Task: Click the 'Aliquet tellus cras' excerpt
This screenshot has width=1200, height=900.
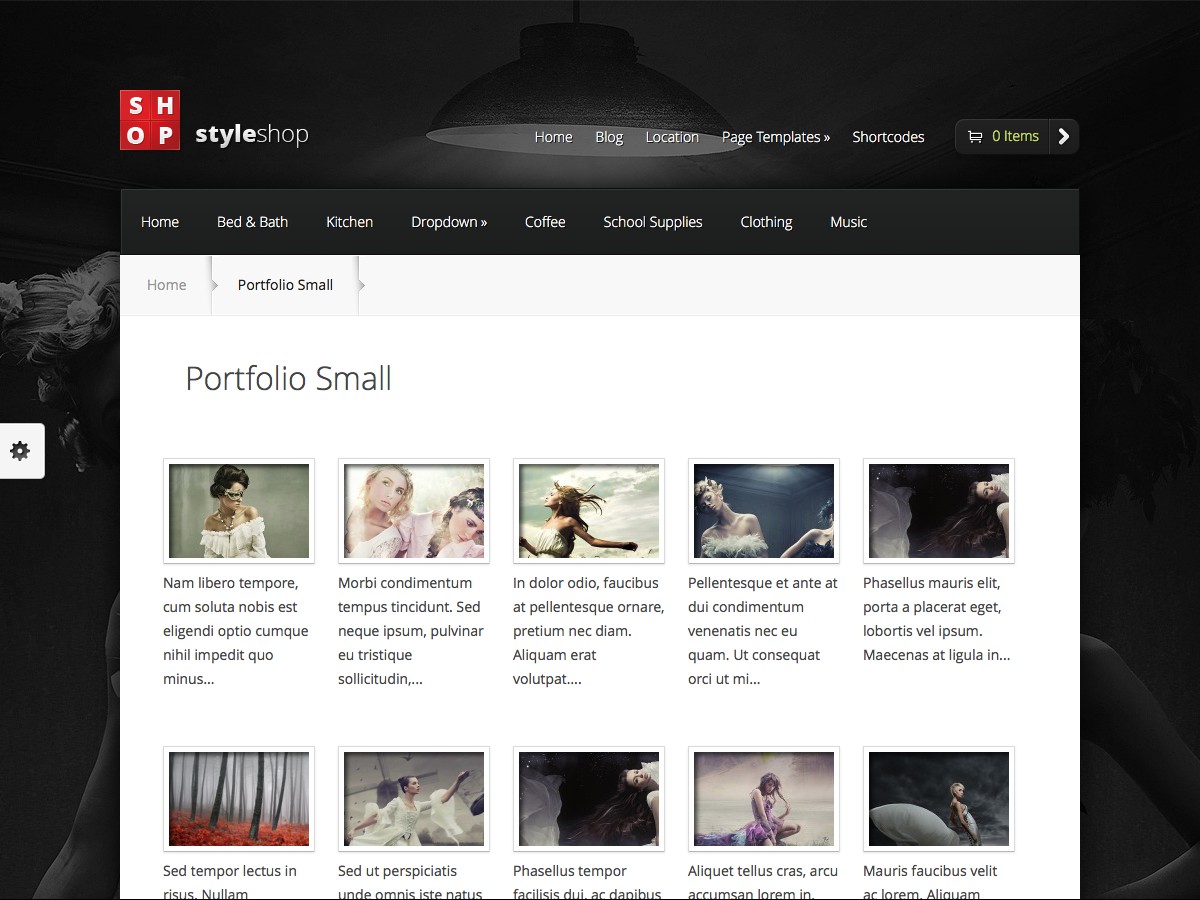Action: point(763,882)
